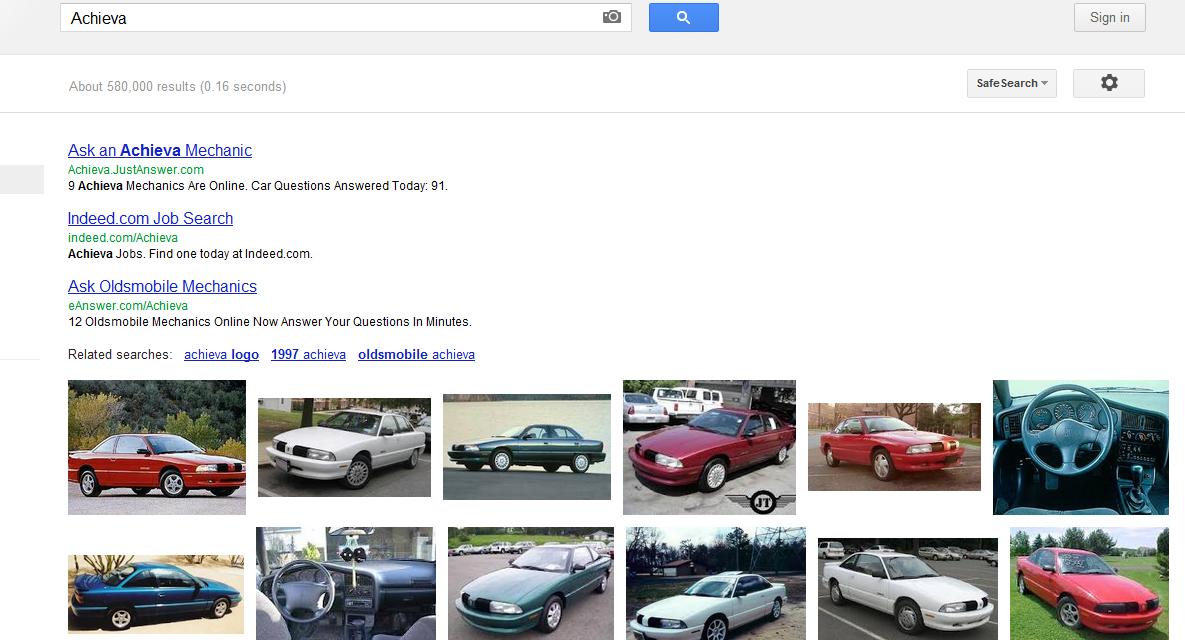This screenshot has width=1185, height=640.
Task: Open the Ask an Achieva Mechanic link
Action: [x=159, y=150]
